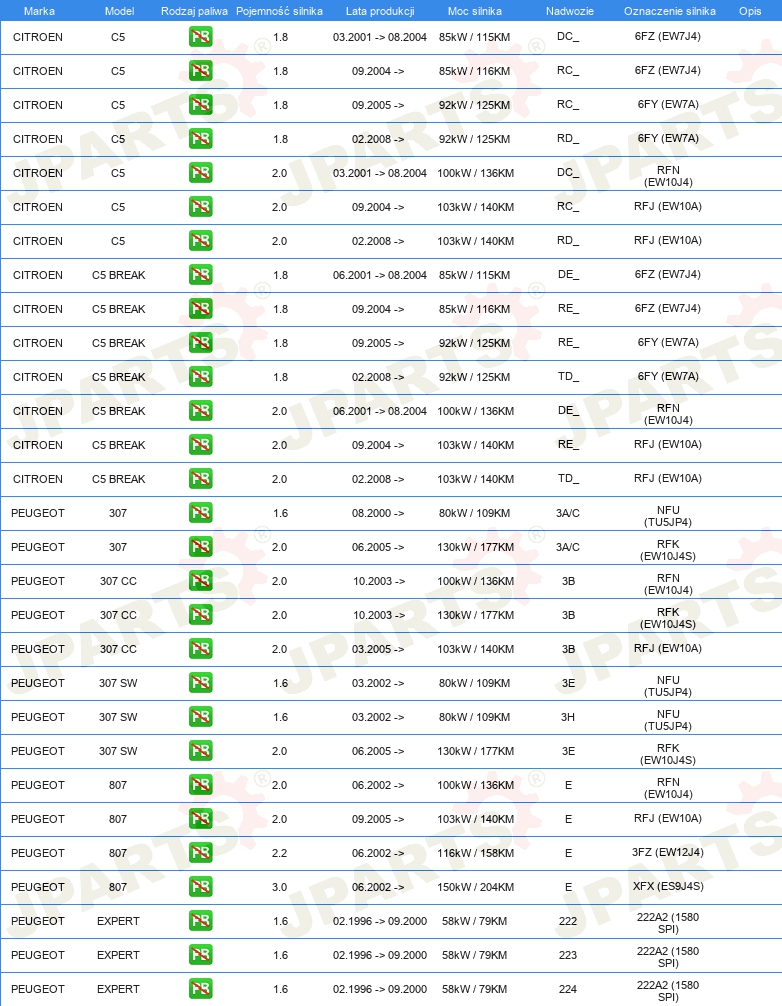Click fuel icon for C5 2.0 RC_ RFJ row
Image resolution: width=782 pixels, height=1006 pixels.
tap(201, 207)
